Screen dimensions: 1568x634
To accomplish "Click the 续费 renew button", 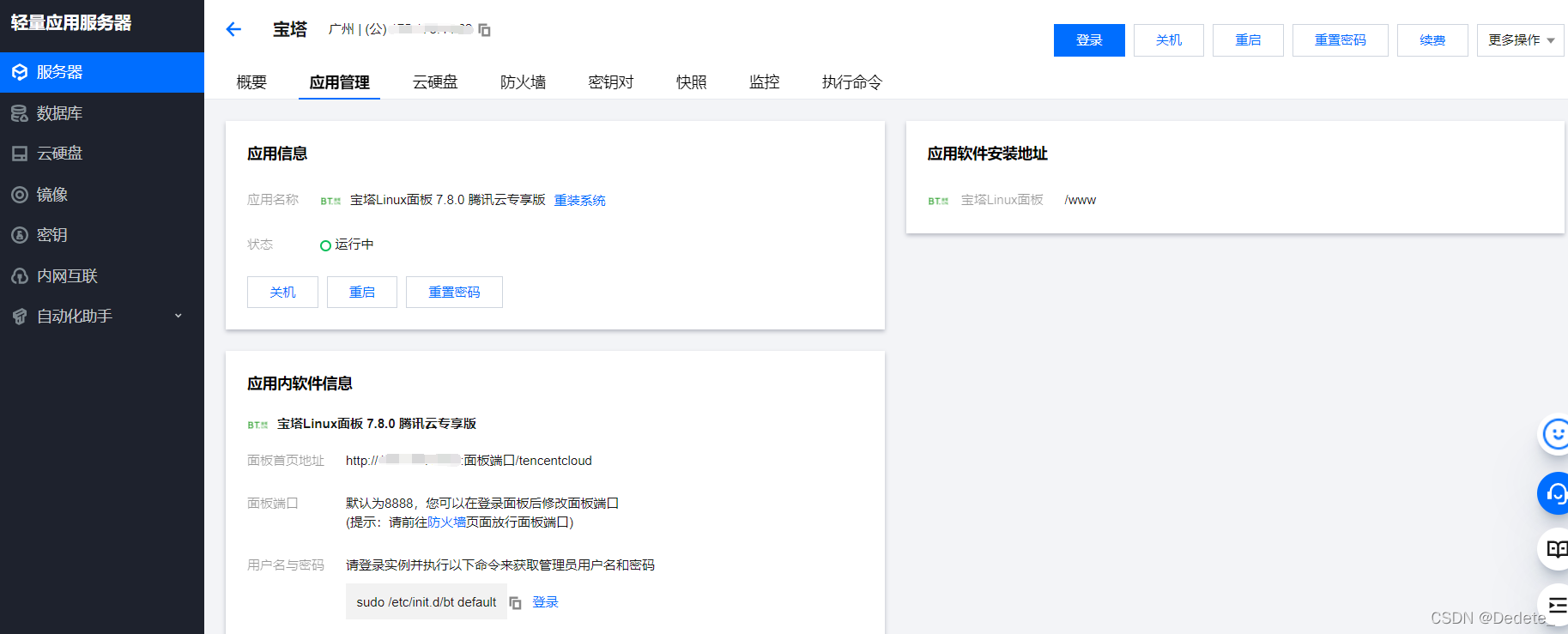I will click(x=1432, y=40).
